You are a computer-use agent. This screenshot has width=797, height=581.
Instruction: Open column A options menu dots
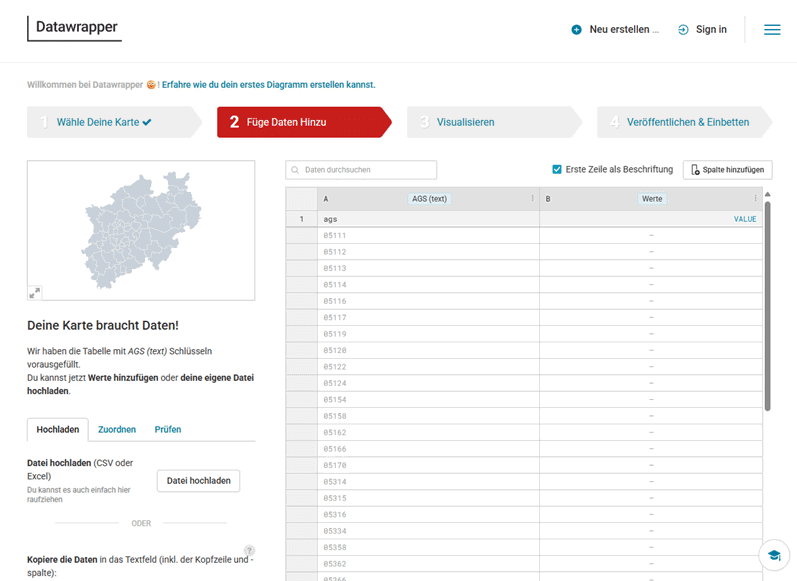tap(533, 198)
